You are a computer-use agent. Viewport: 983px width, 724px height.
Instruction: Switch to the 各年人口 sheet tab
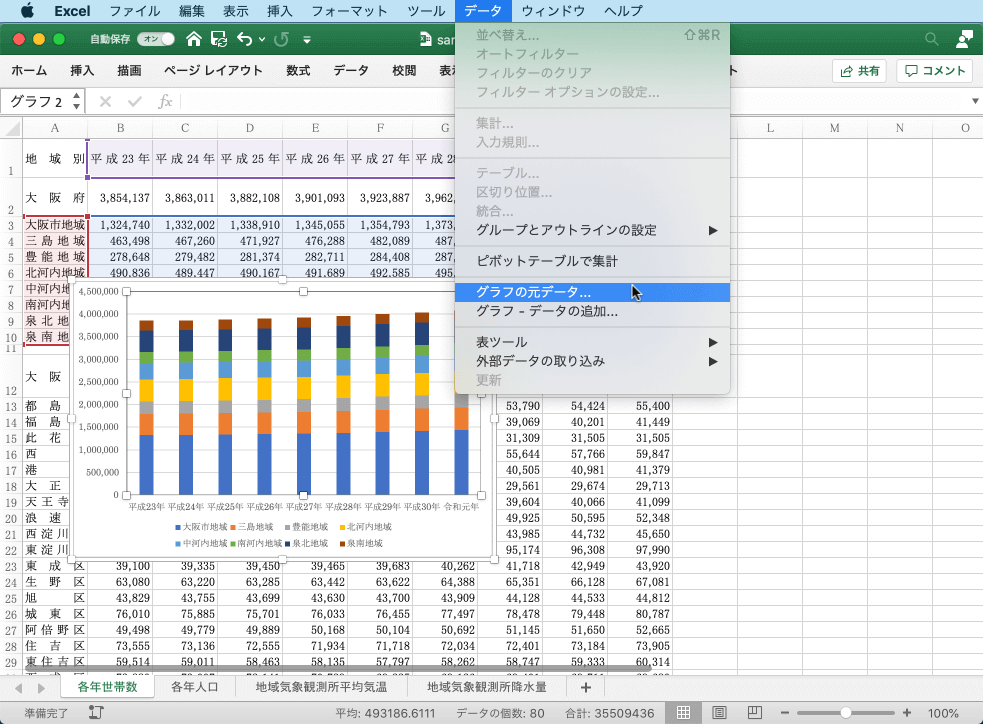pyautogui.click(x=195, y=687)
